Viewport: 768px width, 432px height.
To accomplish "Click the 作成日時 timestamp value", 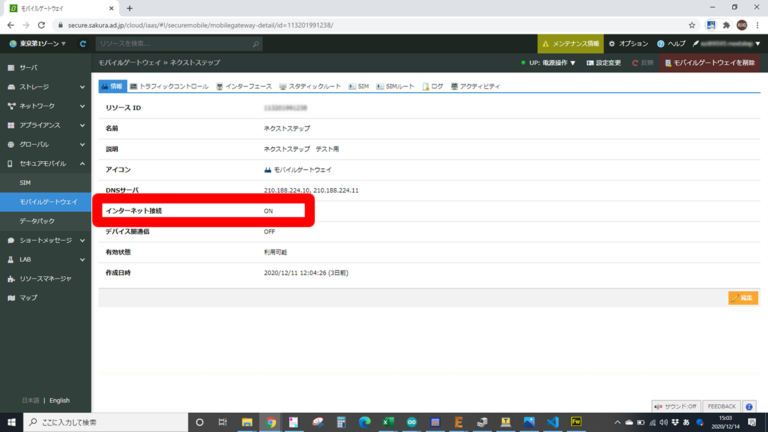I will 306,273.
